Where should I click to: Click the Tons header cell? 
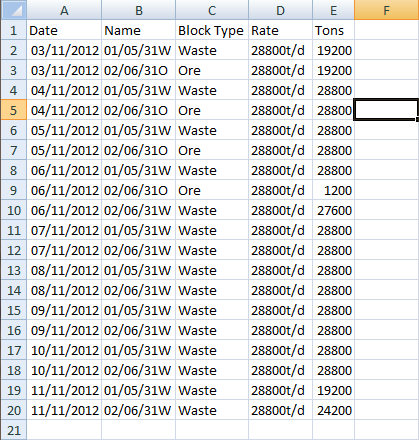tap(333, 30)
